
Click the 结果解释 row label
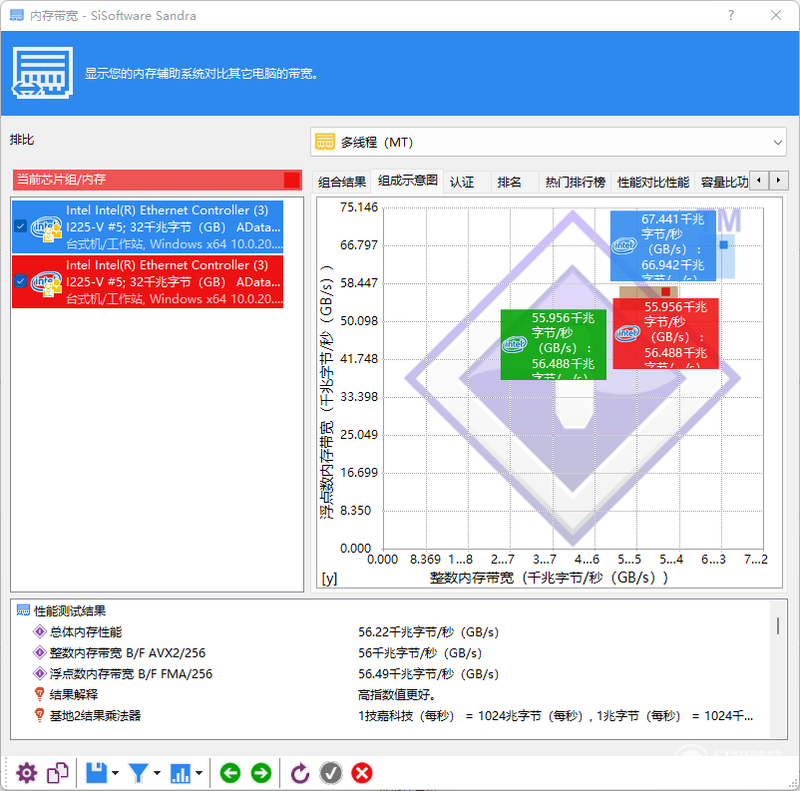tap(73, 695)
